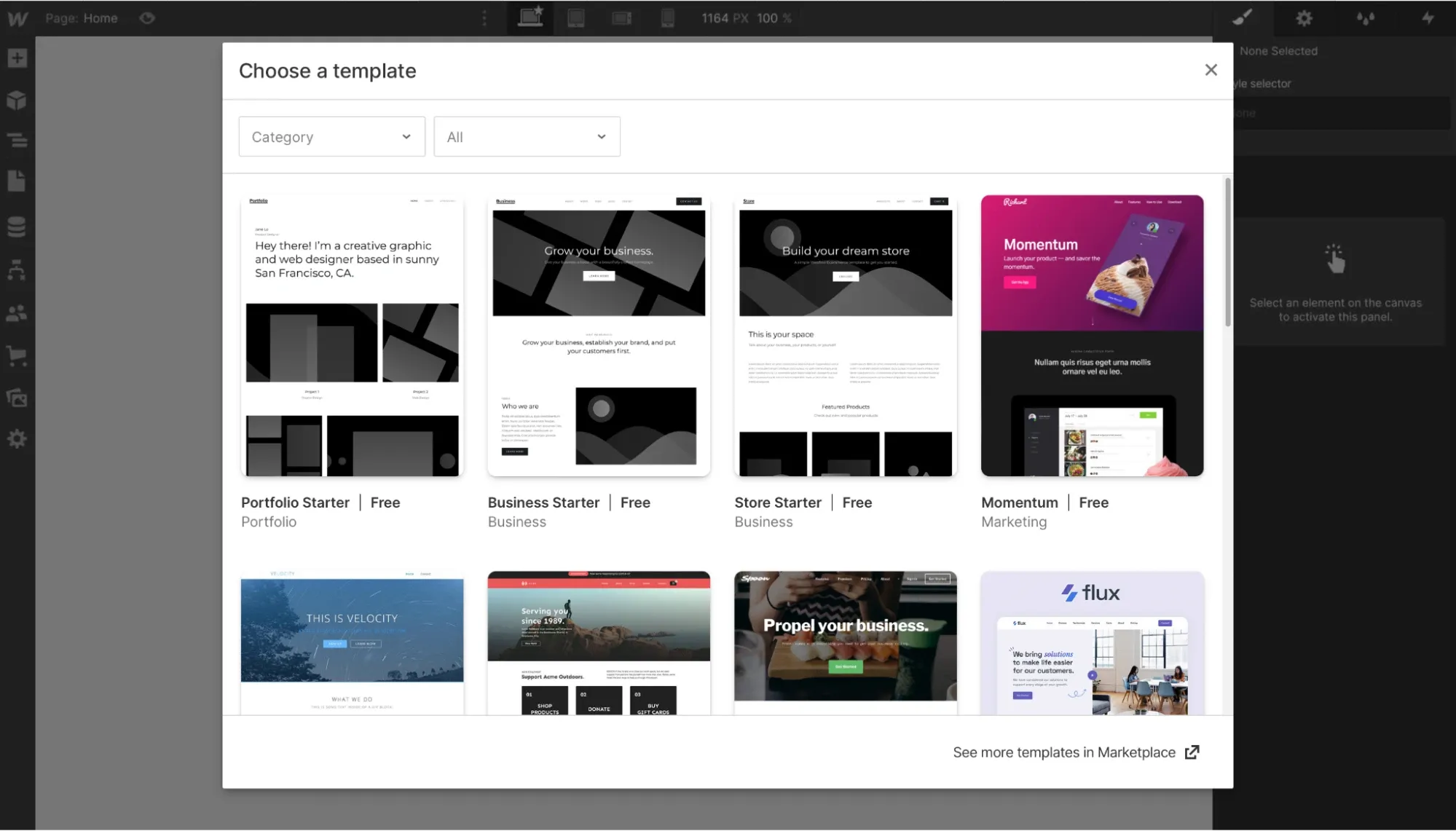Click the Momentum template title

click(x=1019, y=503)
